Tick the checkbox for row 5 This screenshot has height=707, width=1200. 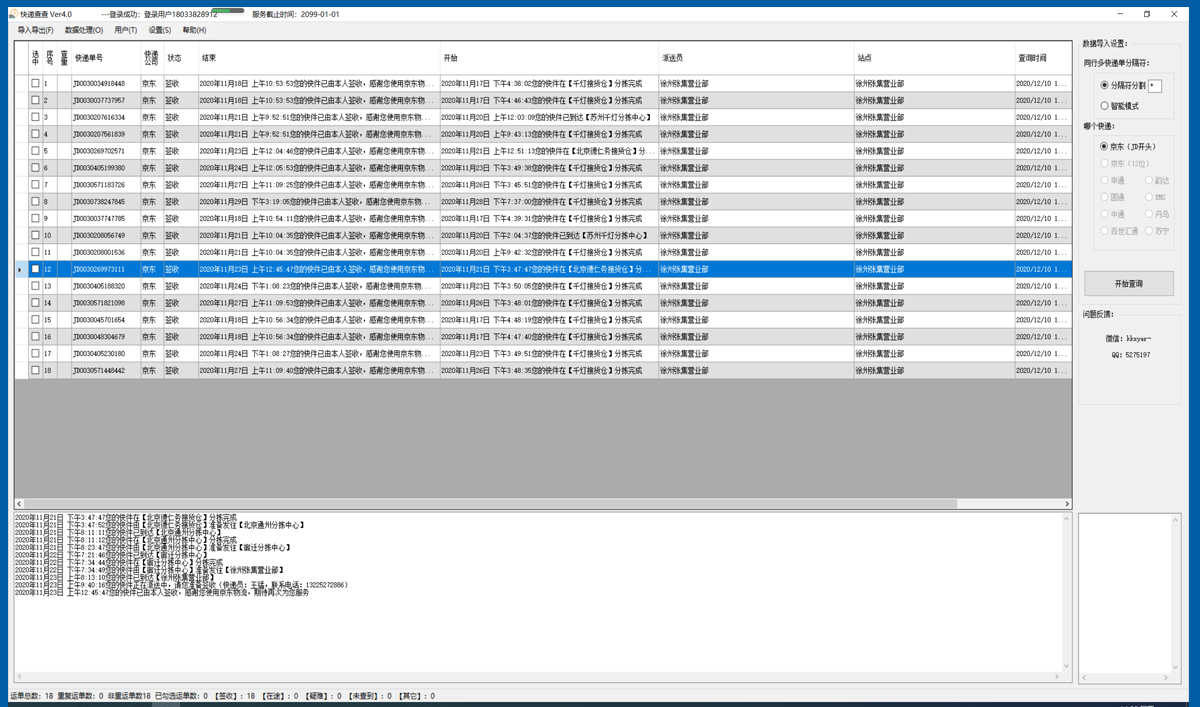pyautogui.click(x=35, y=151)
